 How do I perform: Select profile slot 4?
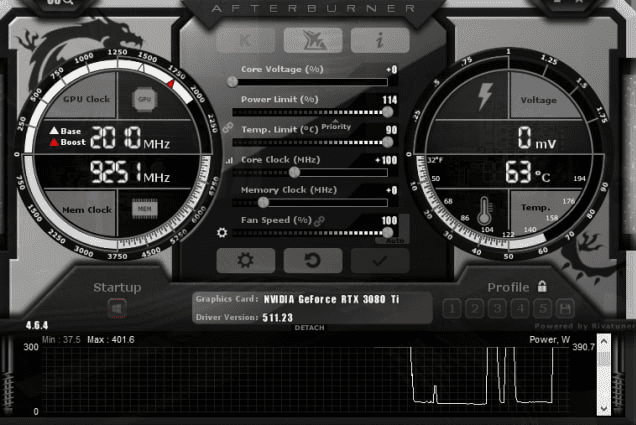[520, 309]
